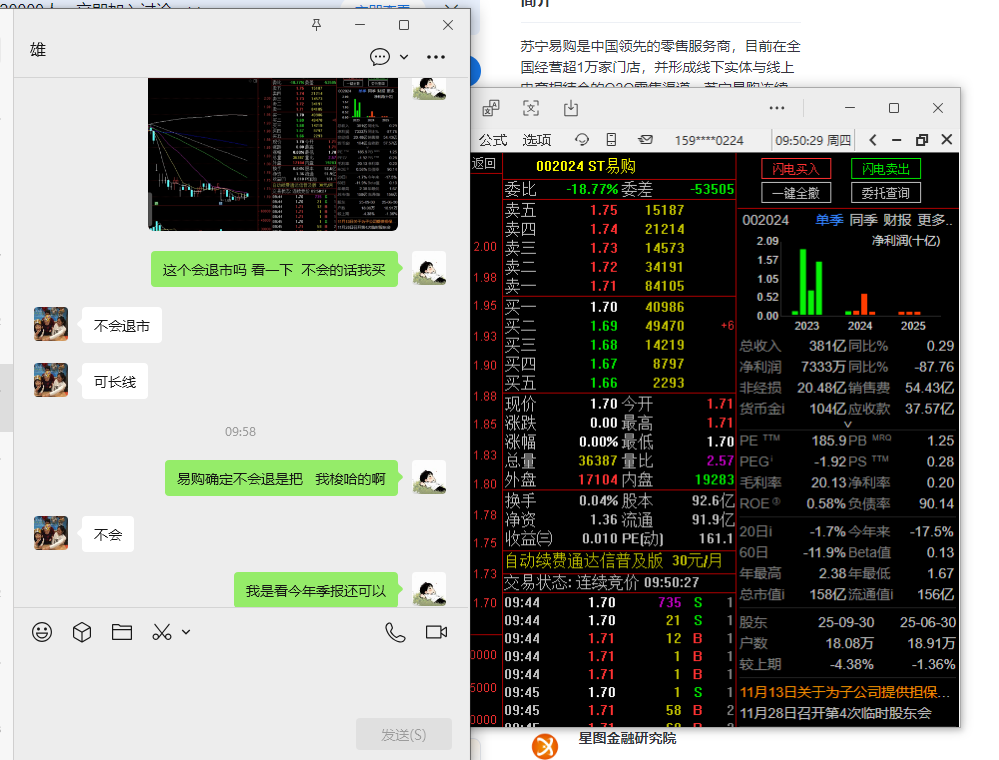Click the mobile phone icon in stock toolbar
The image size is (999, 760).
click(x=612, y=140)
